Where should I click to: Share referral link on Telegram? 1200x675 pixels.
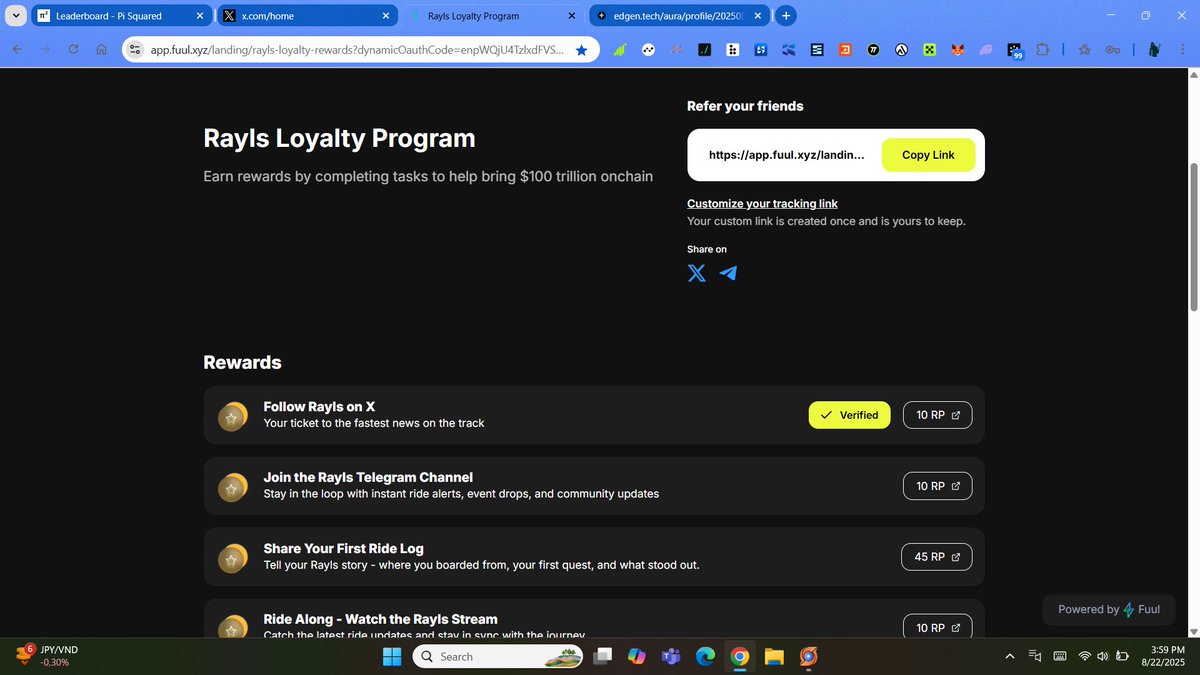pyautogui.click(x=728, y=273)
